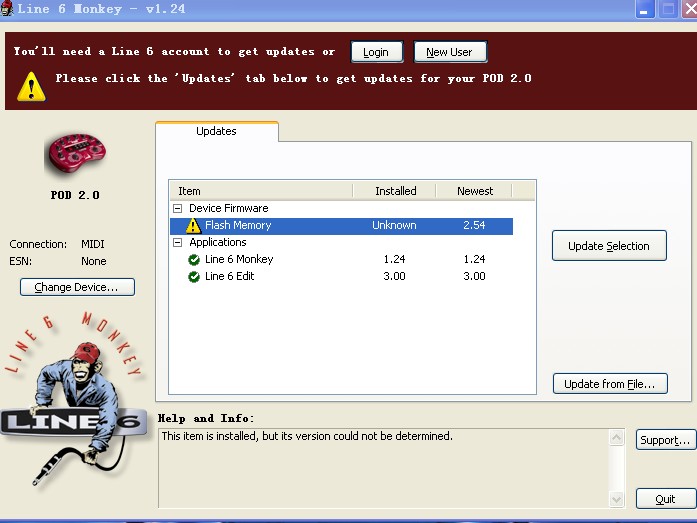Screen dimensions: 697x523
Task: Click the Installed column header
Action: (x=394, y=191)
